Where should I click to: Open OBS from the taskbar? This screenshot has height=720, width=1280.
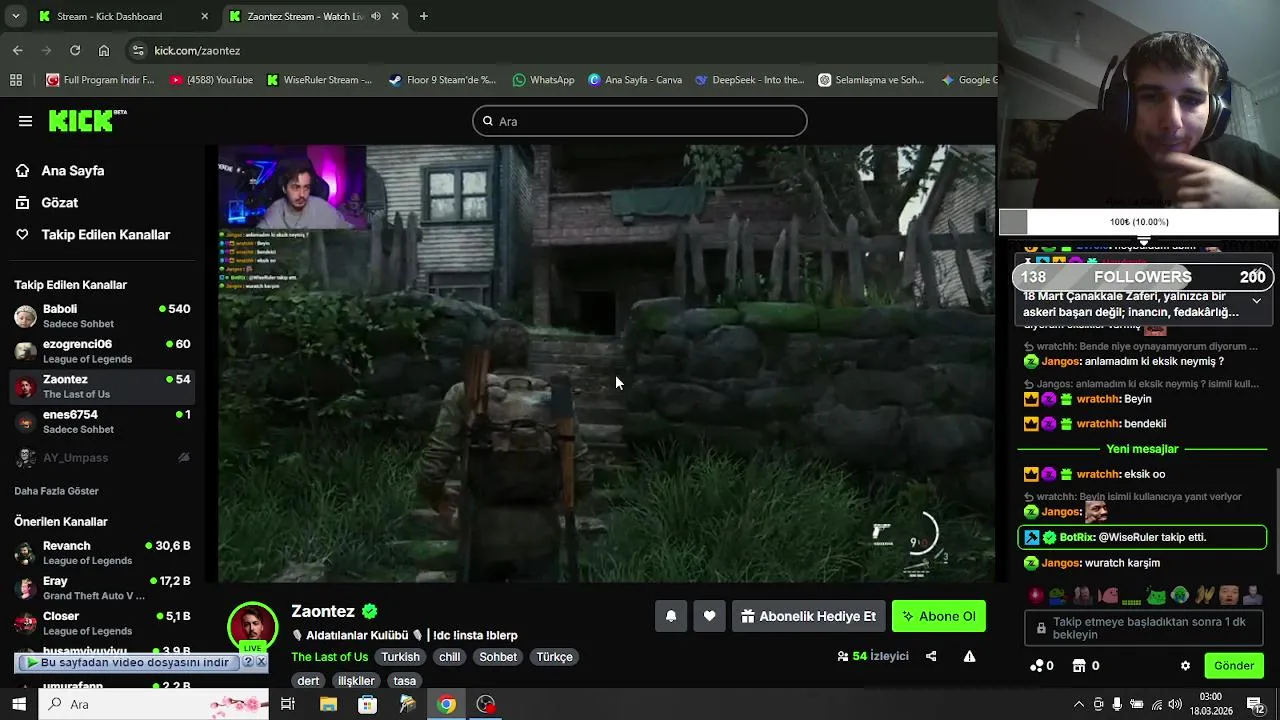coord(486,704)
